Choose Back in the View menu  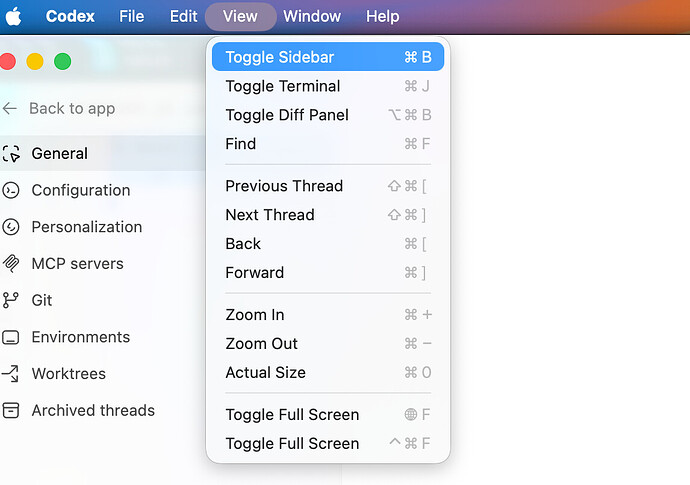click(x=328, y=244)
